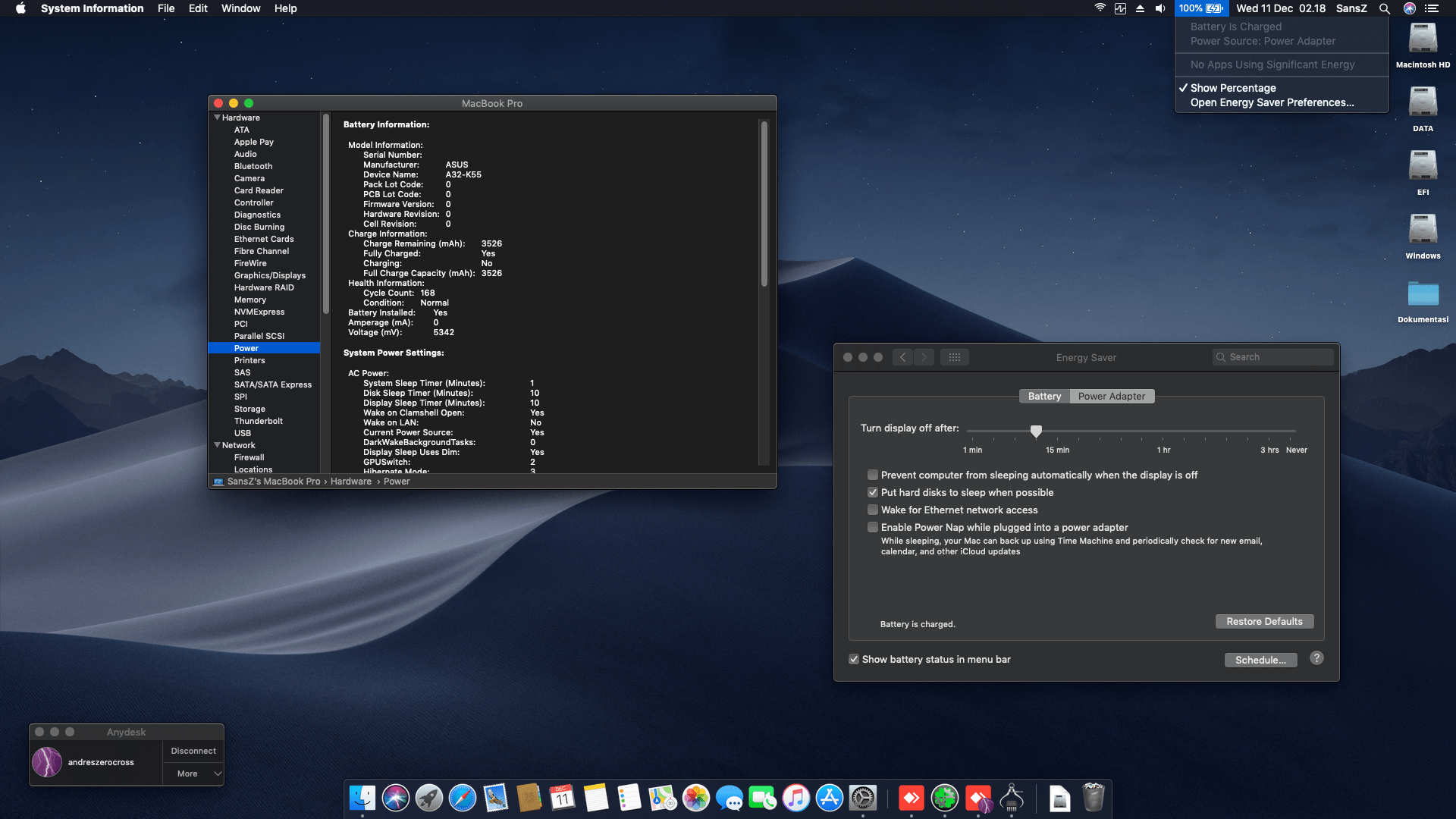This screenshot has width=1456, height=819.
Task: Open Safari from the Dock
Action: (463, 798)
